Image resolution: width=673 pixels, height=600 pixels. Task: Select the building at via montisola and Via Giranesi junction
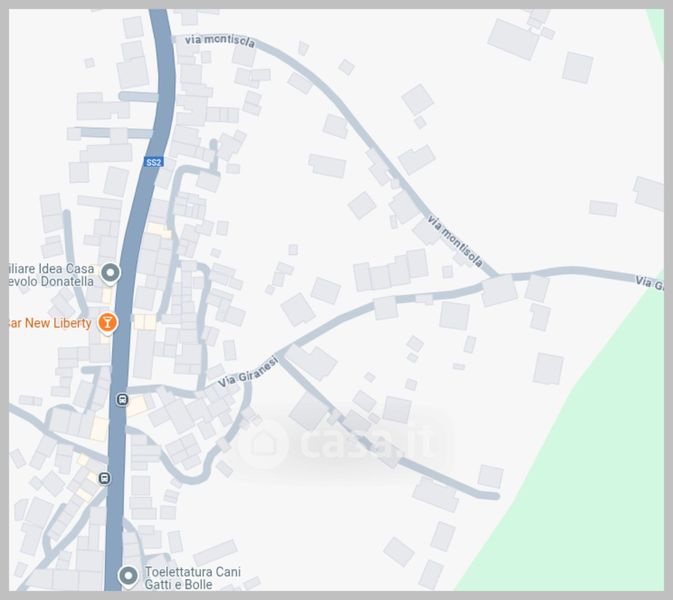click(x=499, y=291)
